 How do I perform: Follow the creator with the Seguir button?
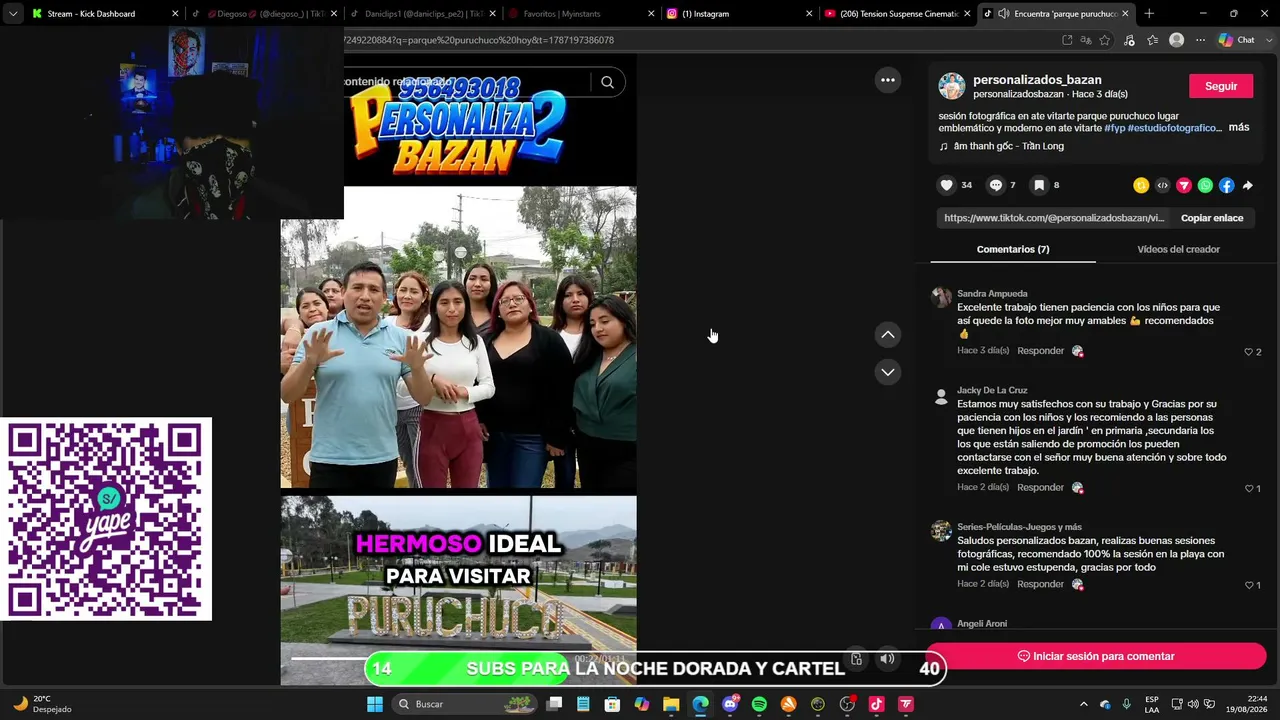click(x=1221, y=86)
